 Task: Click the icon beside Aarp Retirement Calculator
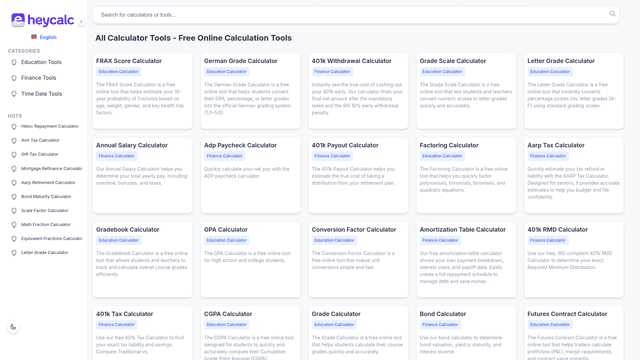(x=14, y=183)
